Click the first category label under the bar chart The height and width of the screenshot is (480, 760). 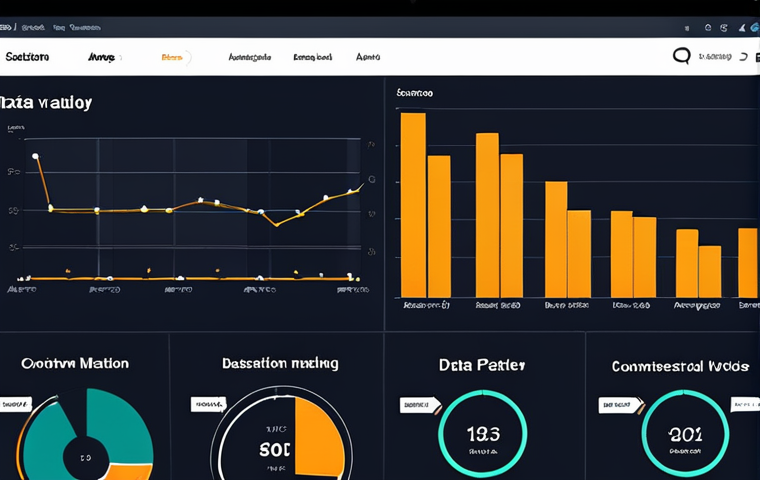(427, 305)
